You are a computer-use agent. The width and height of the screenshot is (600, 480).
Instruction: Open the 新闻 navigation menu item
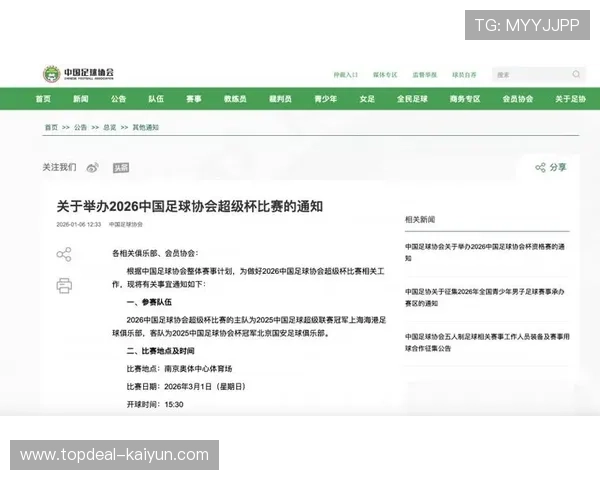(81, 99)
